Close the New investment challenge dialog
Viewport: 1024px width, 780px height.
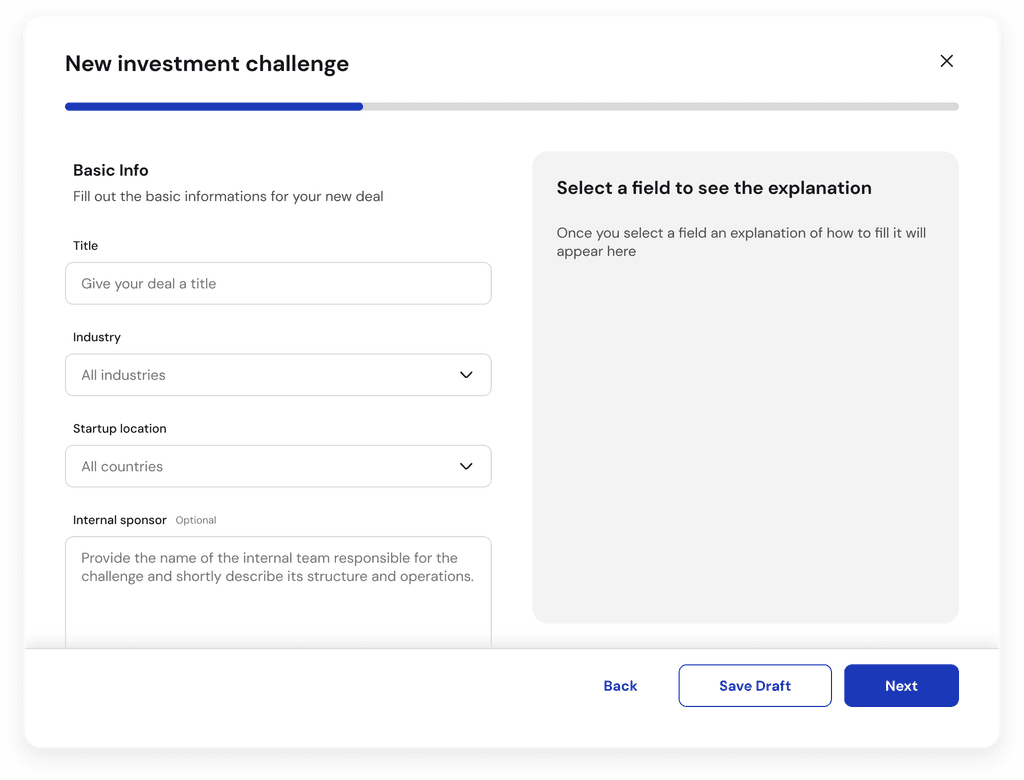tap(946, 61)
